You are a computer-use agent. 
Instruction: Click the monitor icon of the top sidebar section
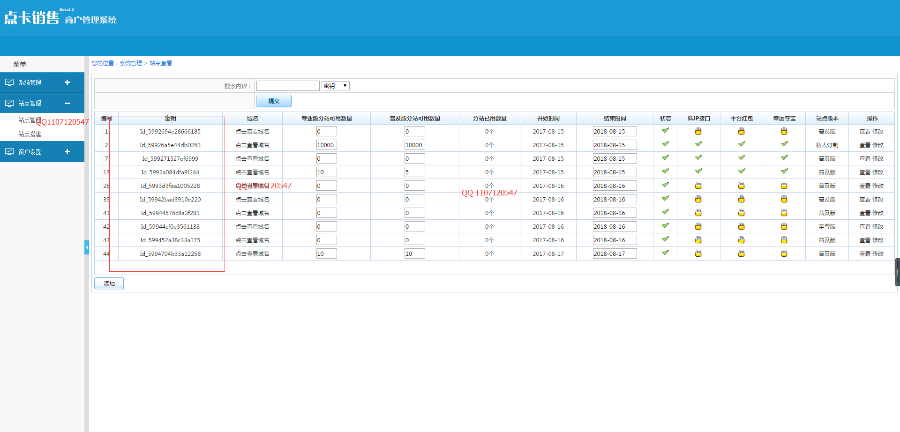tap(9, 82)
